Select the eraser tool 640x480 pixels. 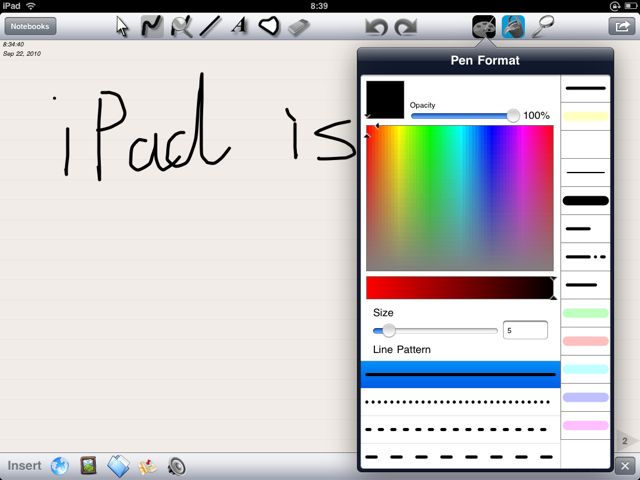tap(299, 27)
